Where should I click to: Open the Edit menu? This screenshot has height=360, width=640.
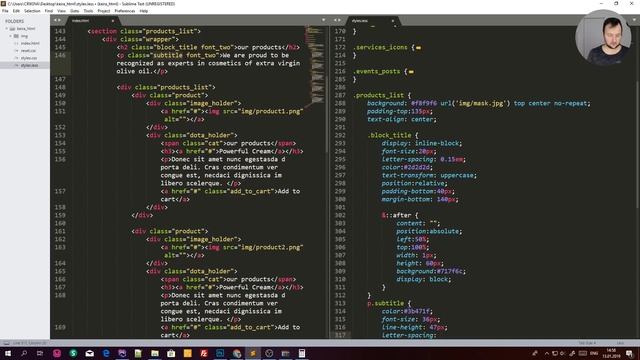(16, 11)
